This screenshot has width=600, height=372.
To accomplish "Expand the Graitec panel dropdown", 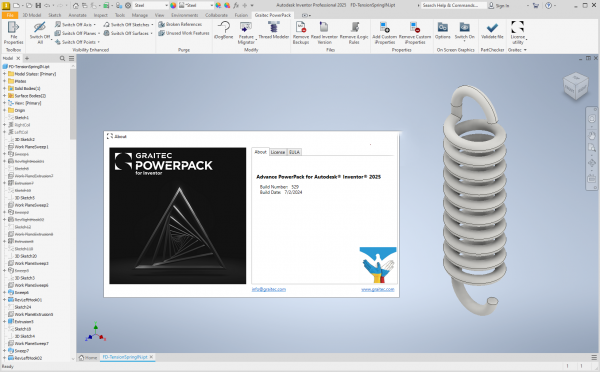I will [525, 50].
